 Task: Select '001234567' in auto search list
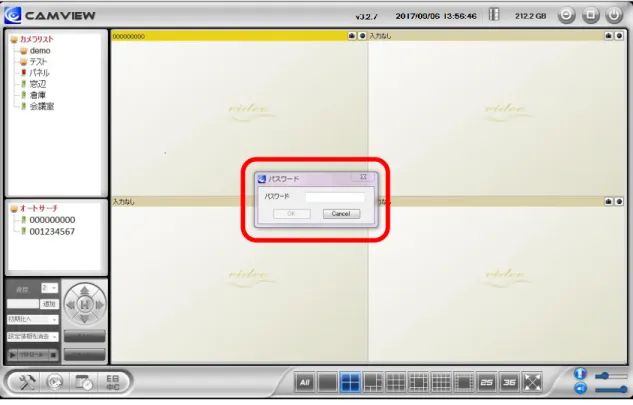click(x=52, y=232)
